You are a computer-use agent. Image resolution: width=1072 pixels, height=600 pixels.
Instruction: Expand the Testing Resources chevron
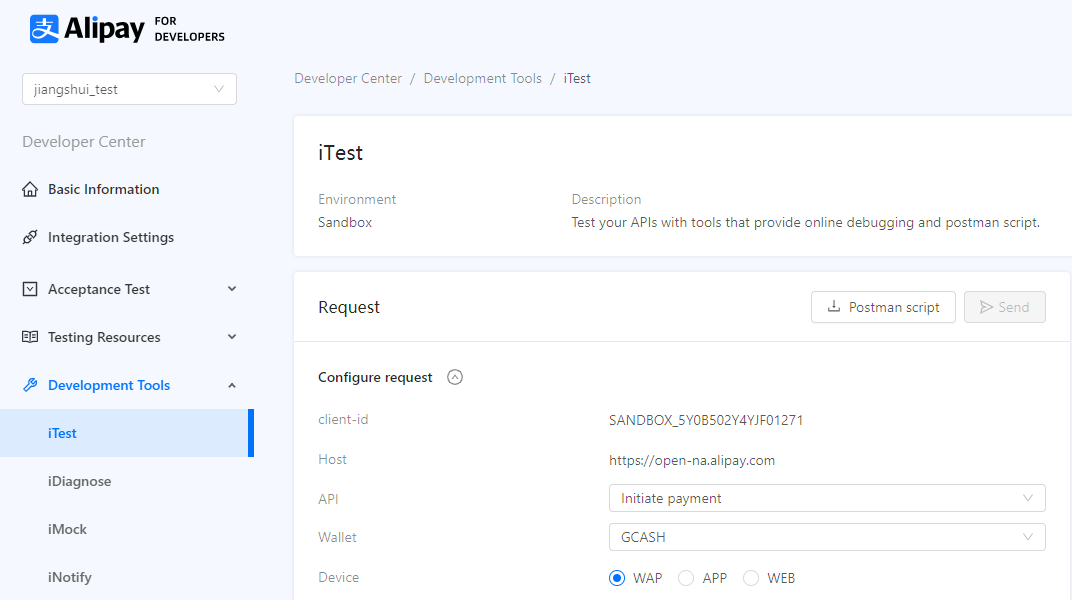coord(232,337)
